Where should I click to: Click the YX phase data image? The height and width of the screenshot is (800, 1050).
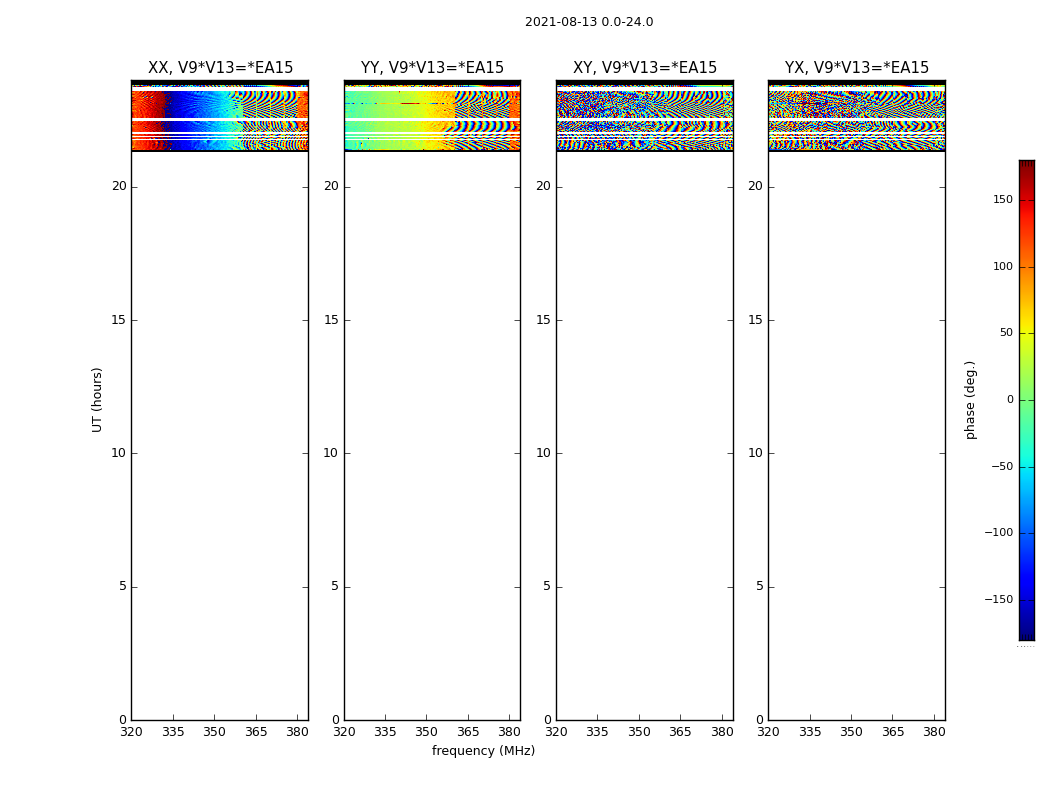[856, 116]
